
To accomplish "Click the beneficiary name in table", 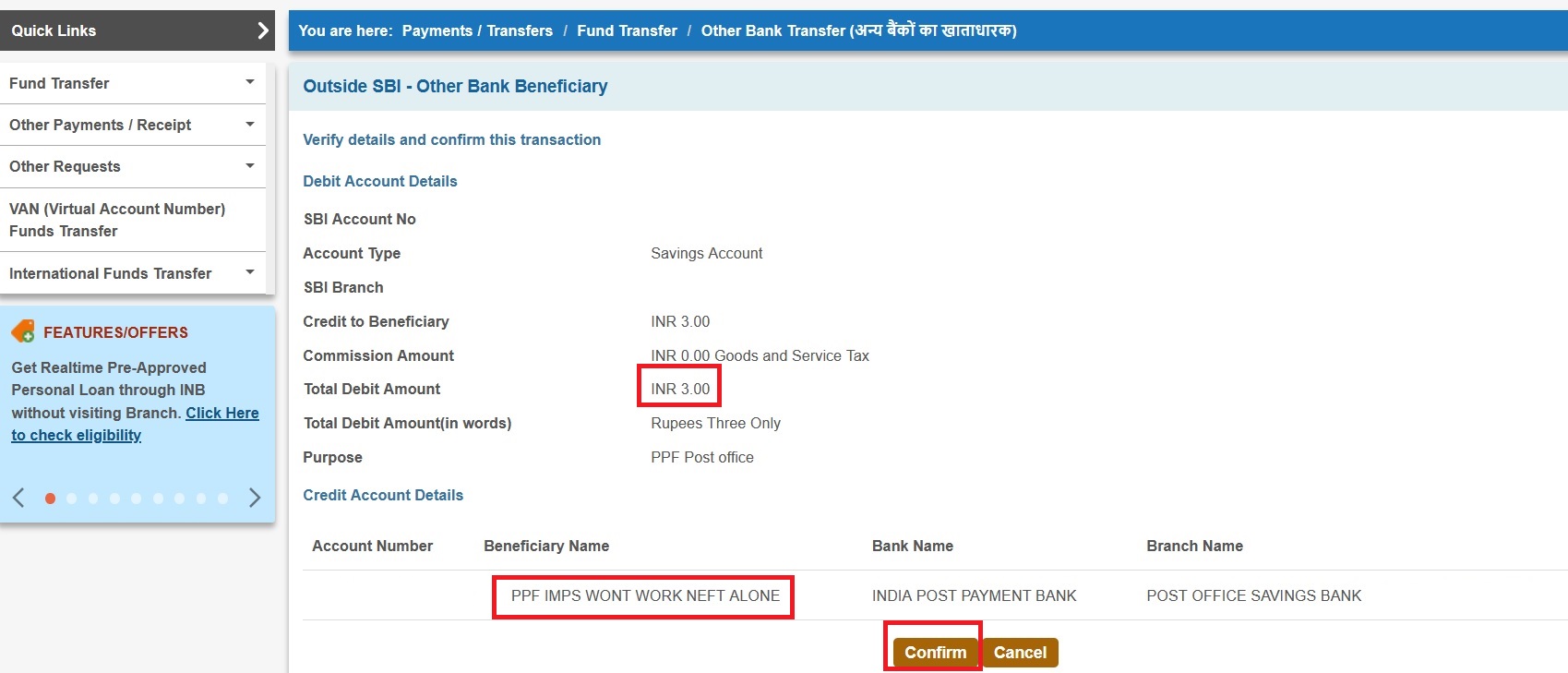I will coord(644,595).
